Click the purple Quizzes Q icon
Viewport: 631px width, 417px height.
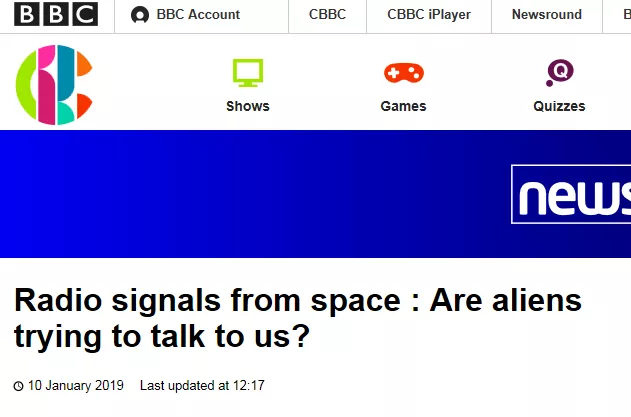(559, 72)
